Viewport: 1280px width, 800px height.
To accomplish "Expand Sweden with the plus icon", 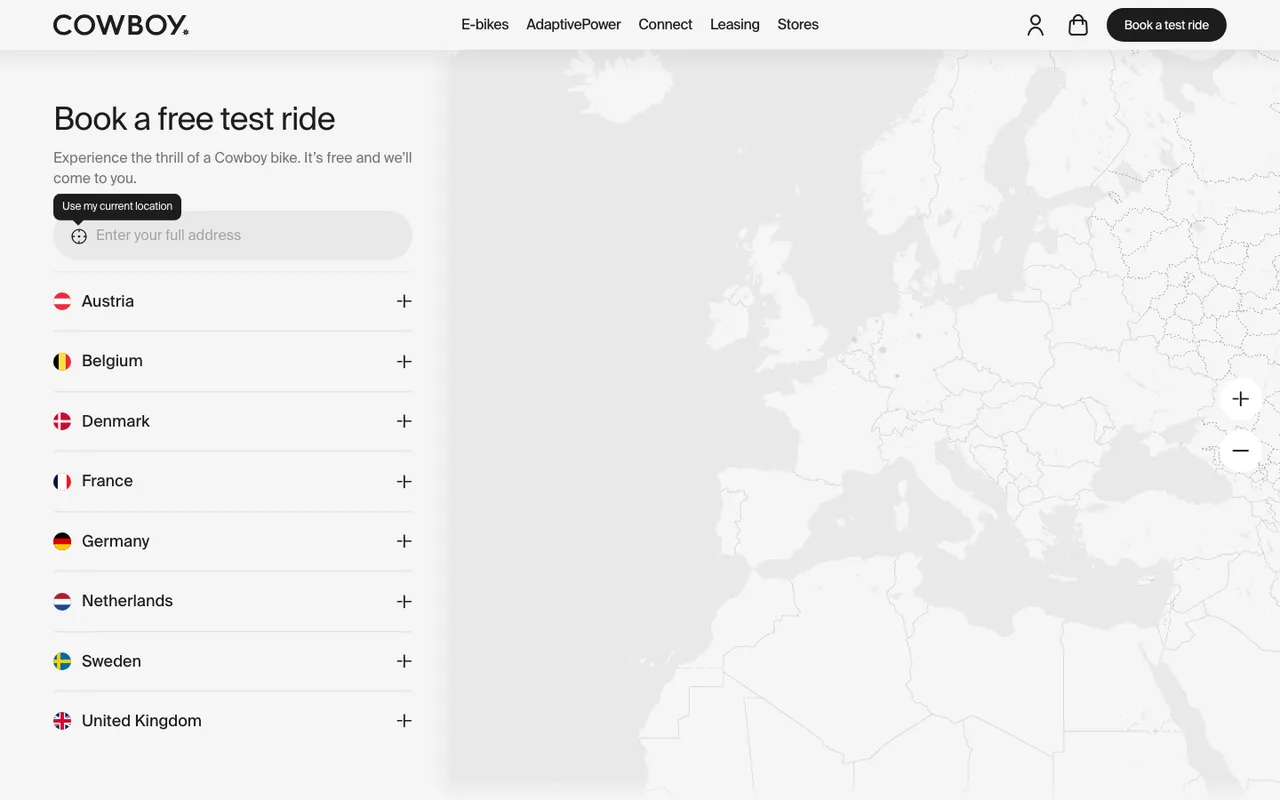I will click(404, 661).
